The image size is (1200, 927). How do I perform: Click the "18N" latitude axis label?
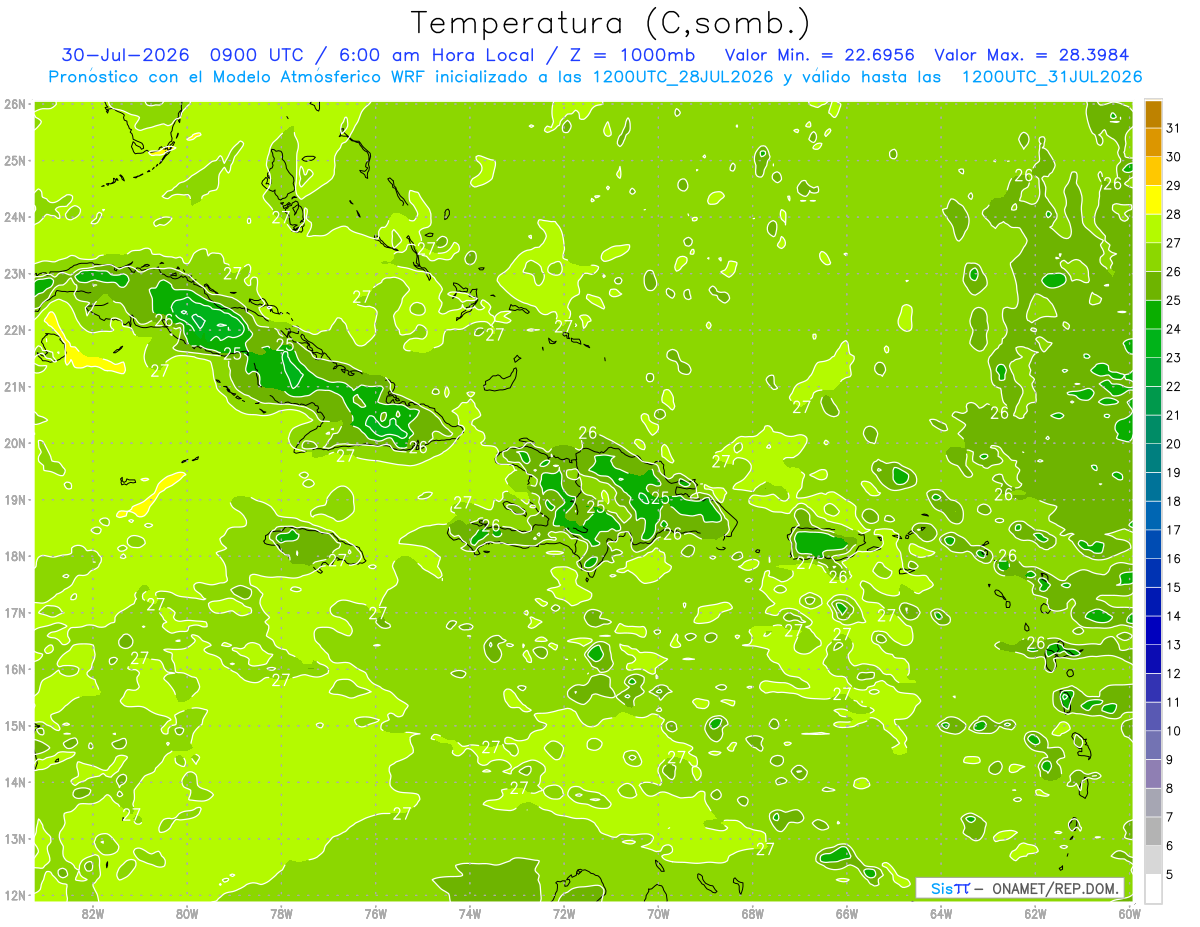[x=15, y=555]
